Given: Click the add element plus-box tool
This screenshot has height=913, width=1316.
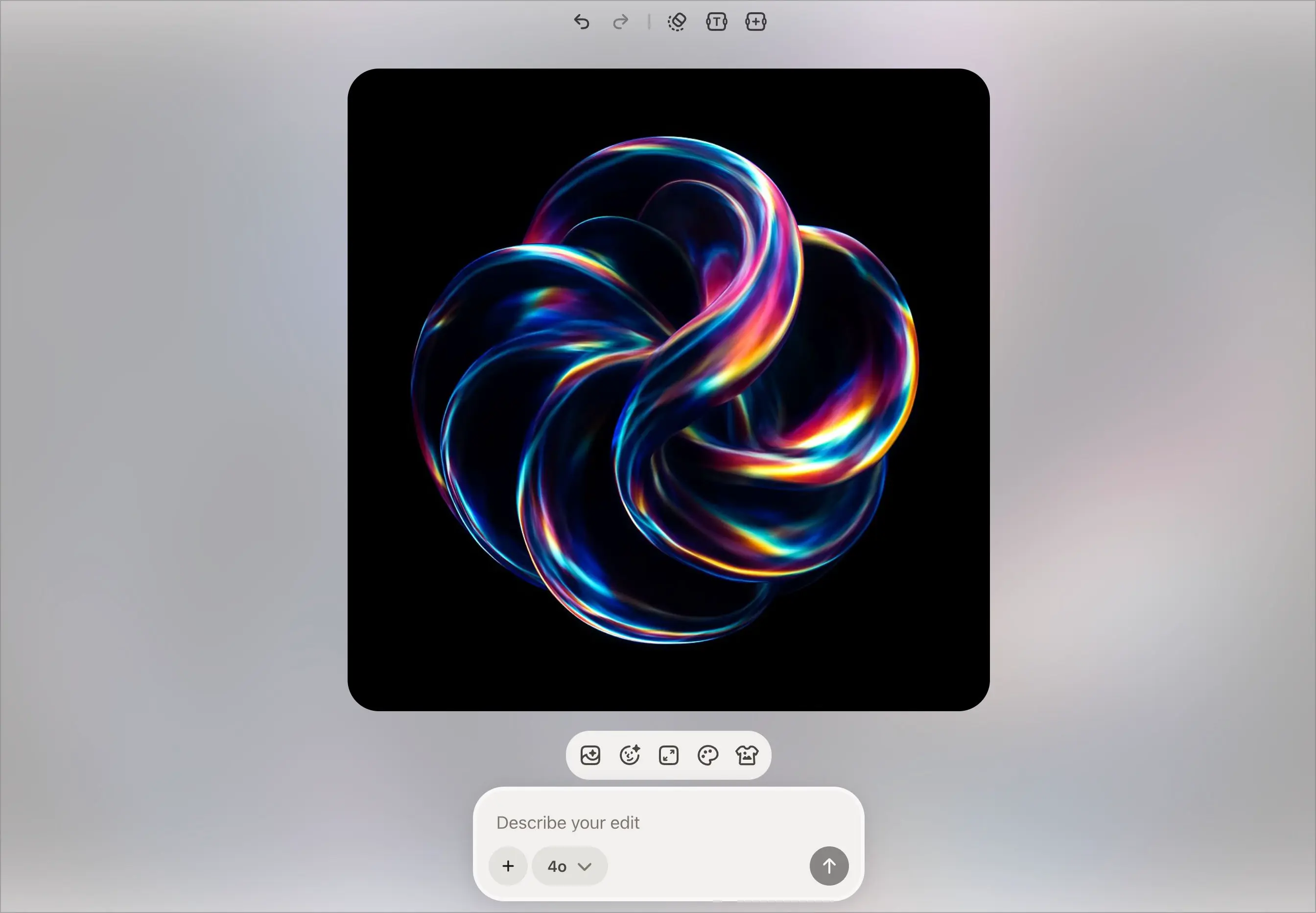Looking at the screenshot, I should click(756, 22).
